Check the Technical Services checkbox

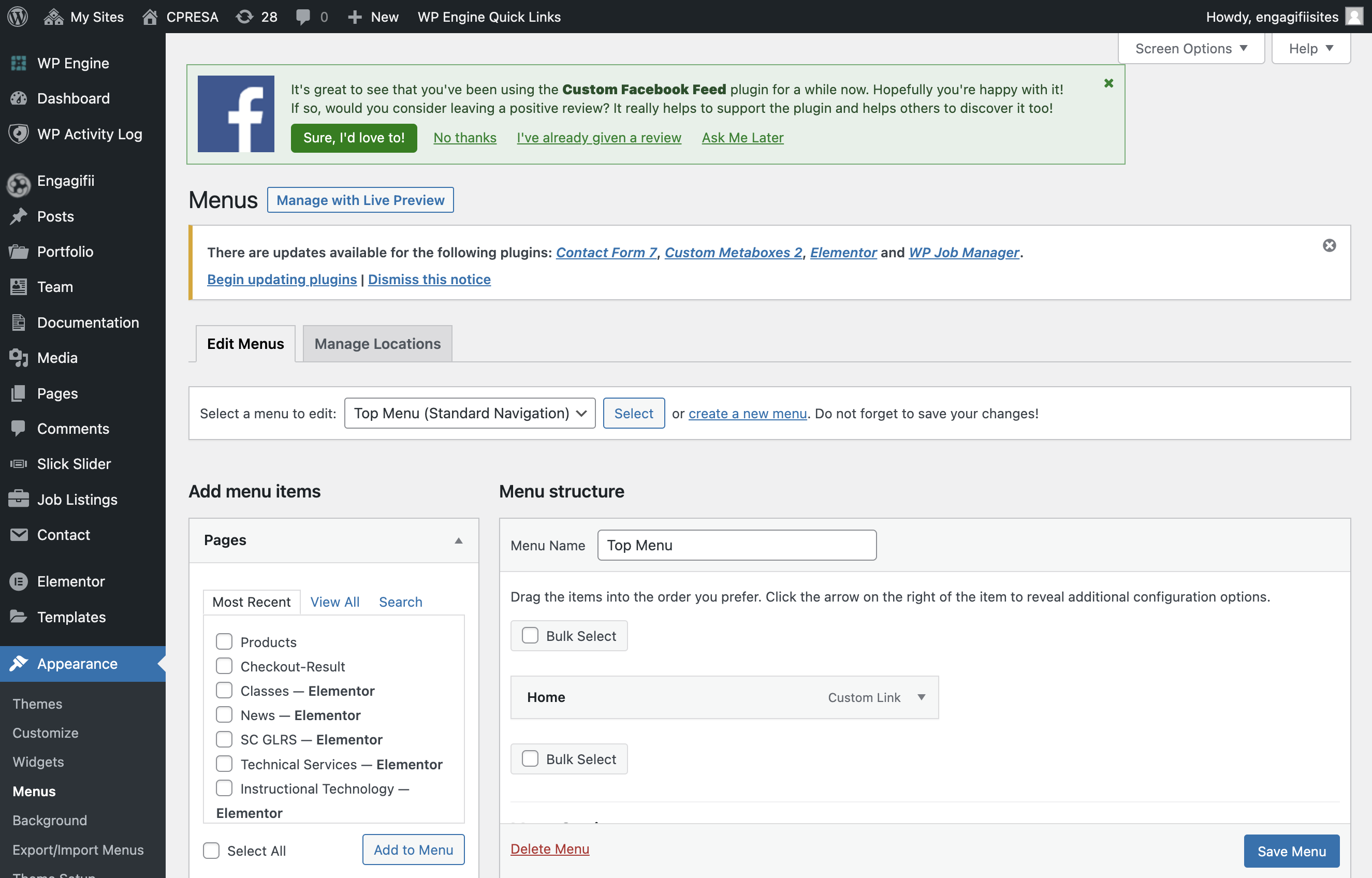pos(224,764)
